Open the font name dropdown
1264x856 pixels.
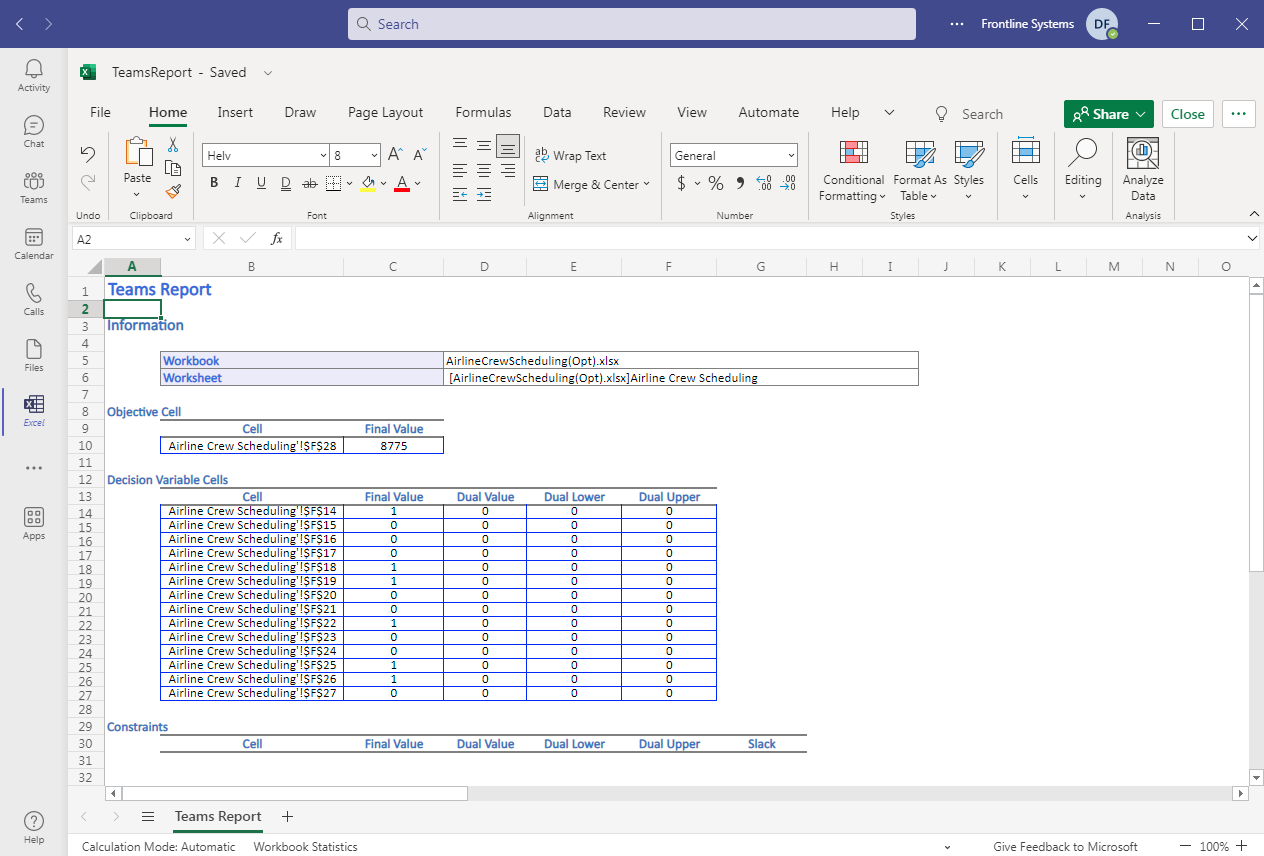point(323,156)
